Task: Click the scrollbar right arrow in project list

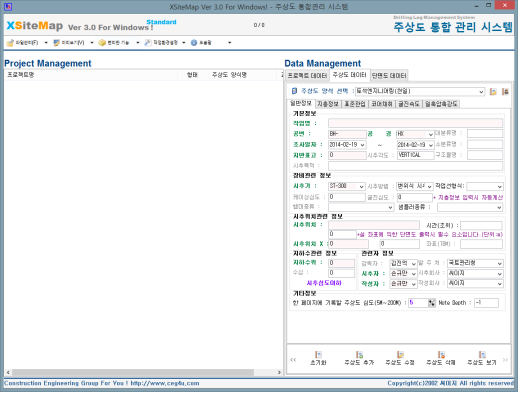Action: click(279, 372)
